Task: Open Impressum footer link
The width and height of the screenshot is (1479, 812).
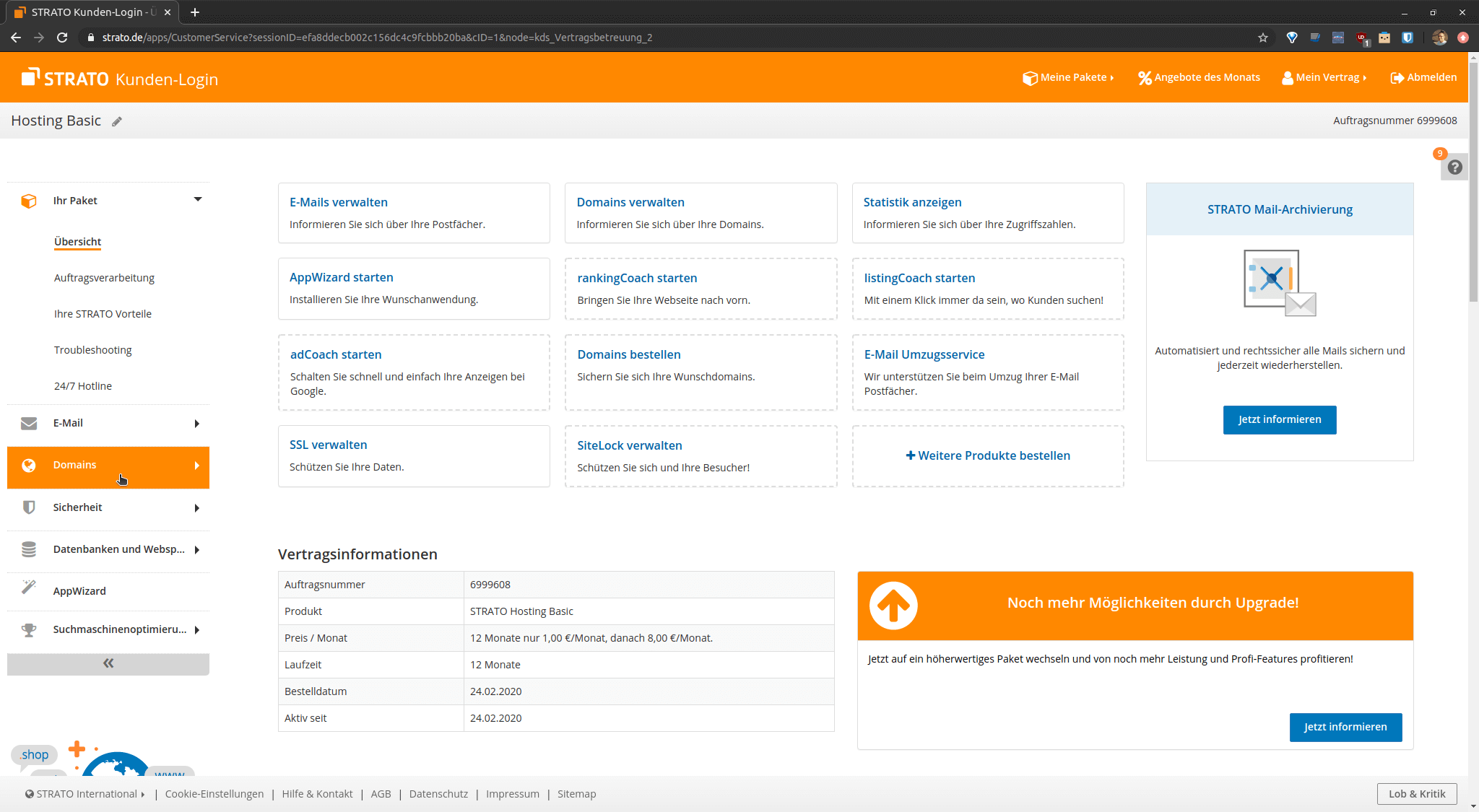Action: coord(513,794)
